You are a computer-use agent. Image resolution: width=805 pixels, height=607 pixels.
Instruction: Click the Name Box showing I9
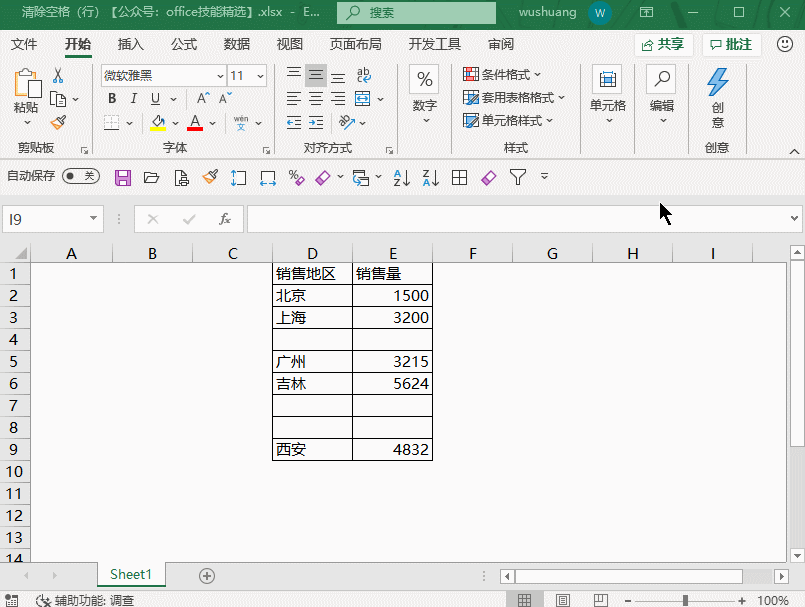point(53,219)
